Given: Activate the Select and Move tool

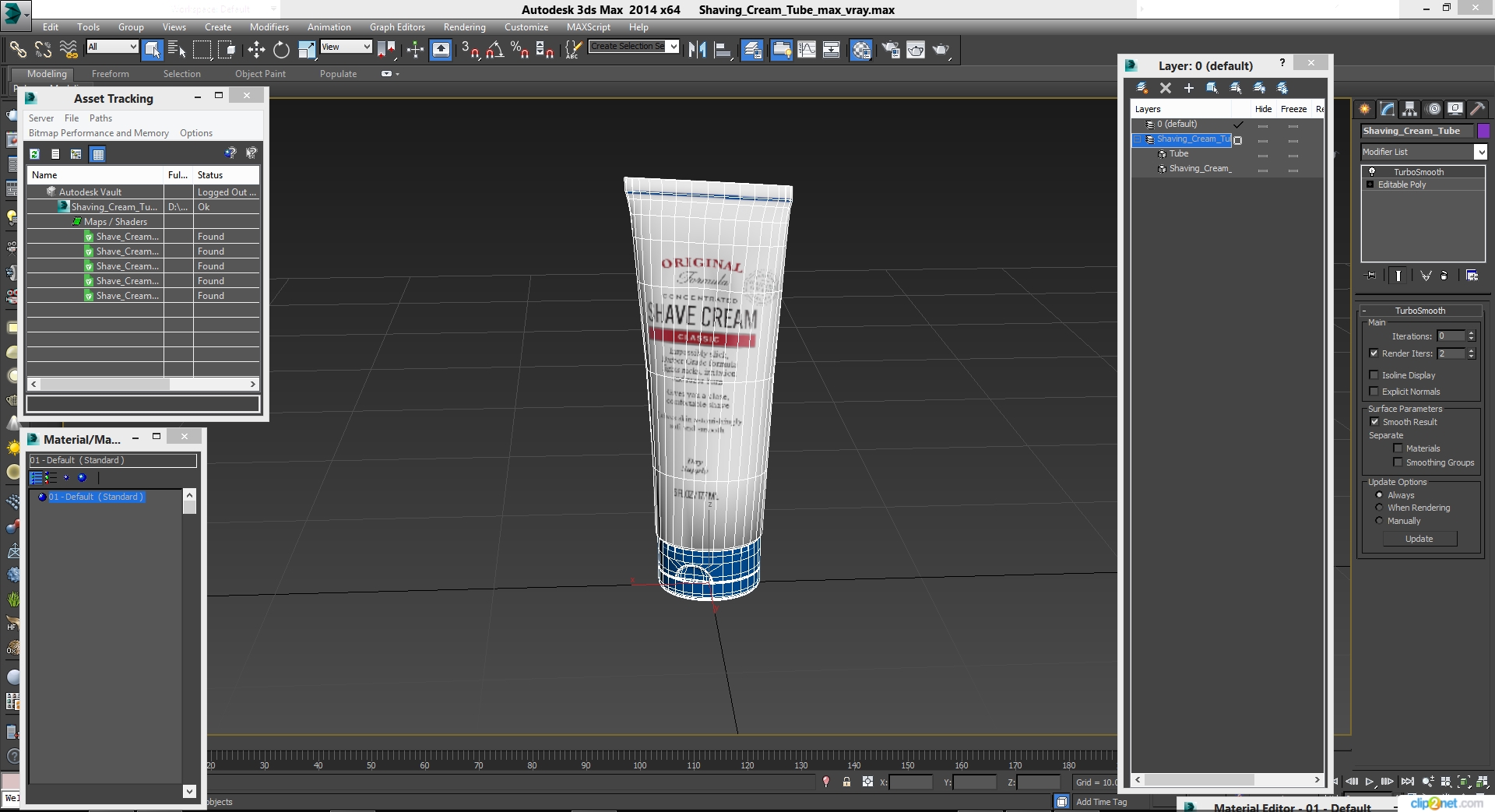Looking at the screenshot, I should (x=256, y=50).
